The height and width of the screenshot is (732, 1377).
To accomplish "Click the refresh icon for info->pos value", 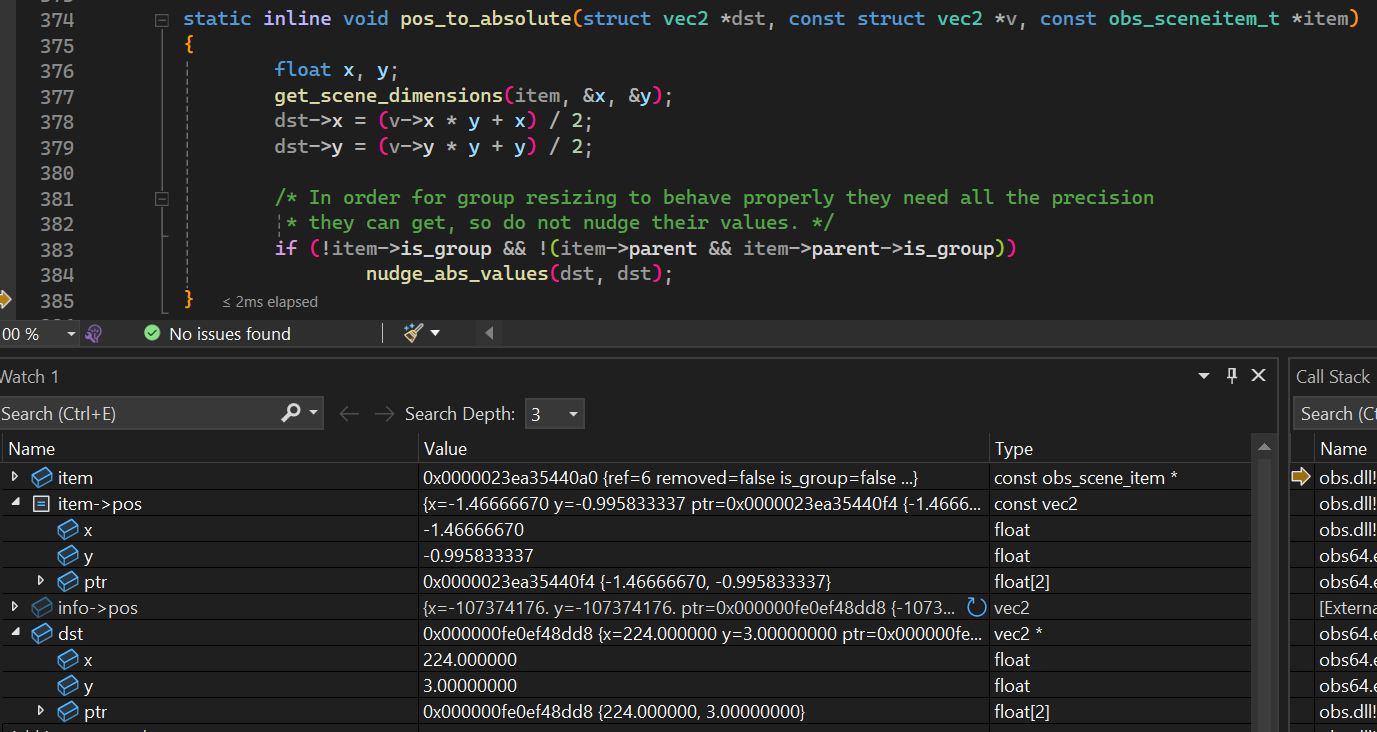I will tap(976, 607).
